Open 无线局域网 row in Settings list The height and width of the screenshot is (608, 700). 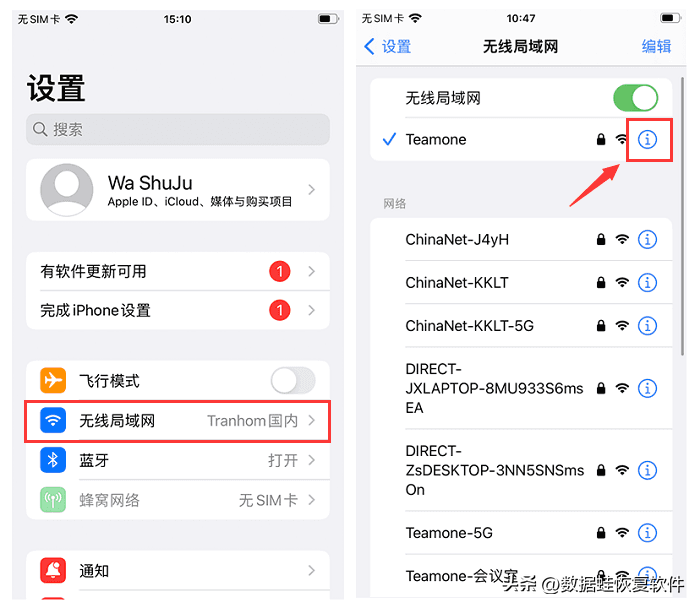click(x=178, y=421)
